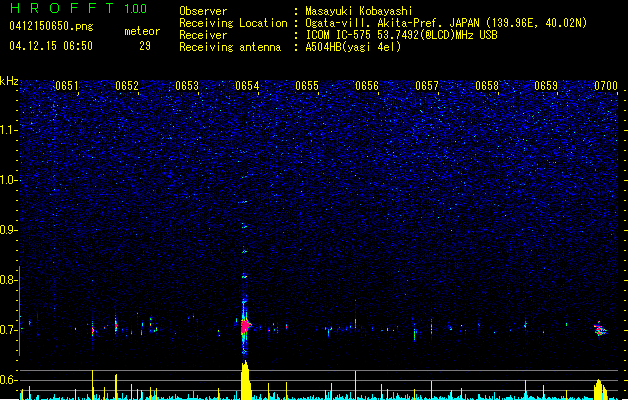Image resolution: width=629 pixels, height=400 pixels.
Task: Click the HROFFT 1.0.0 title text
Action: (78, 8)
